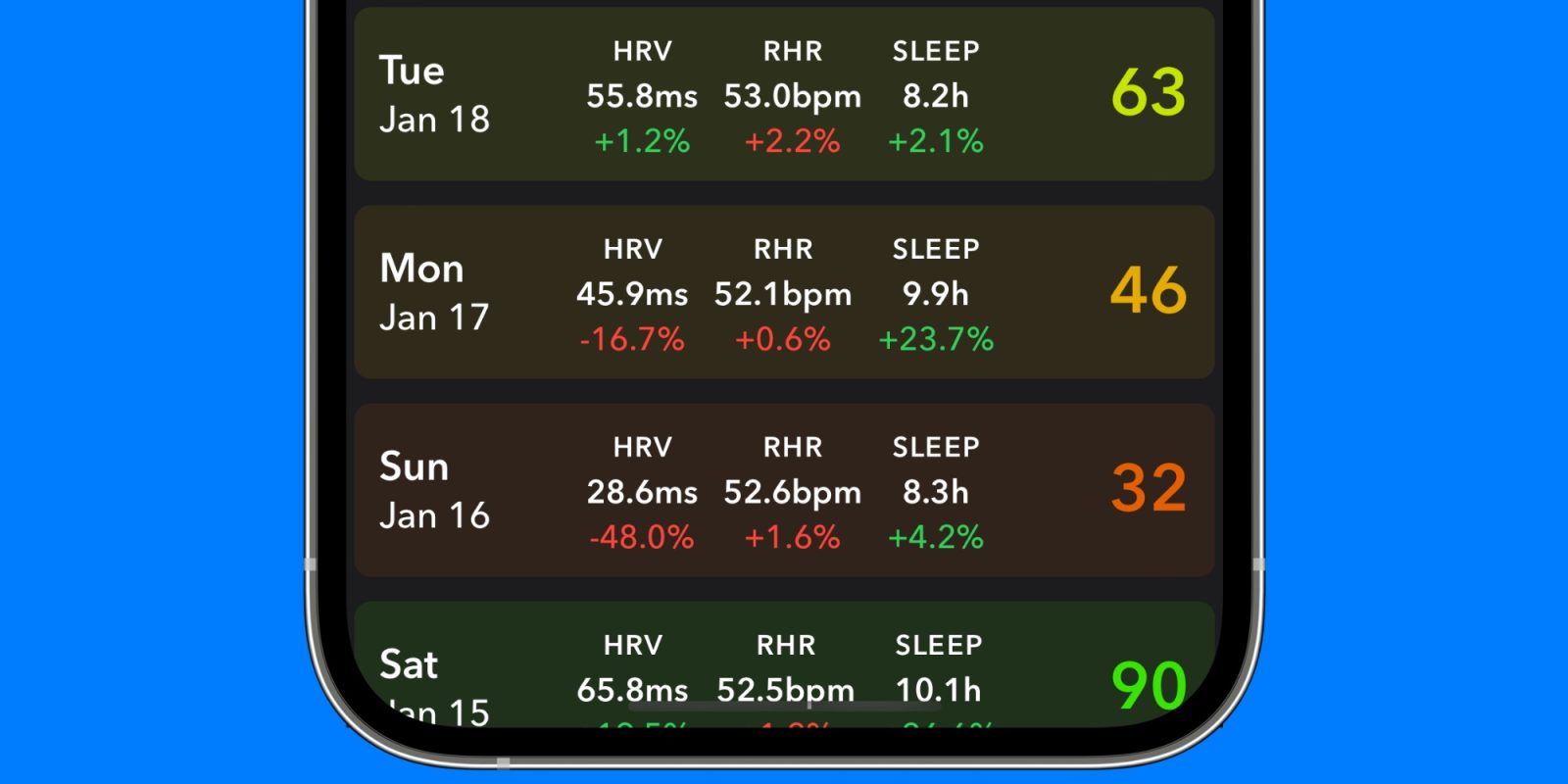This screenshot has width=1568, height=784.
Task: Open the Mon Jan 17 date label
Action: tap(433, 293)
